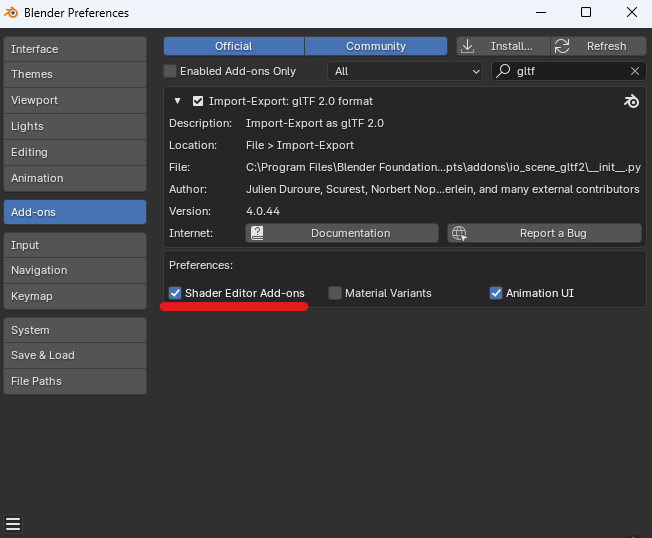
Task: Switch to Navigation settings
Action: point(75,270)
